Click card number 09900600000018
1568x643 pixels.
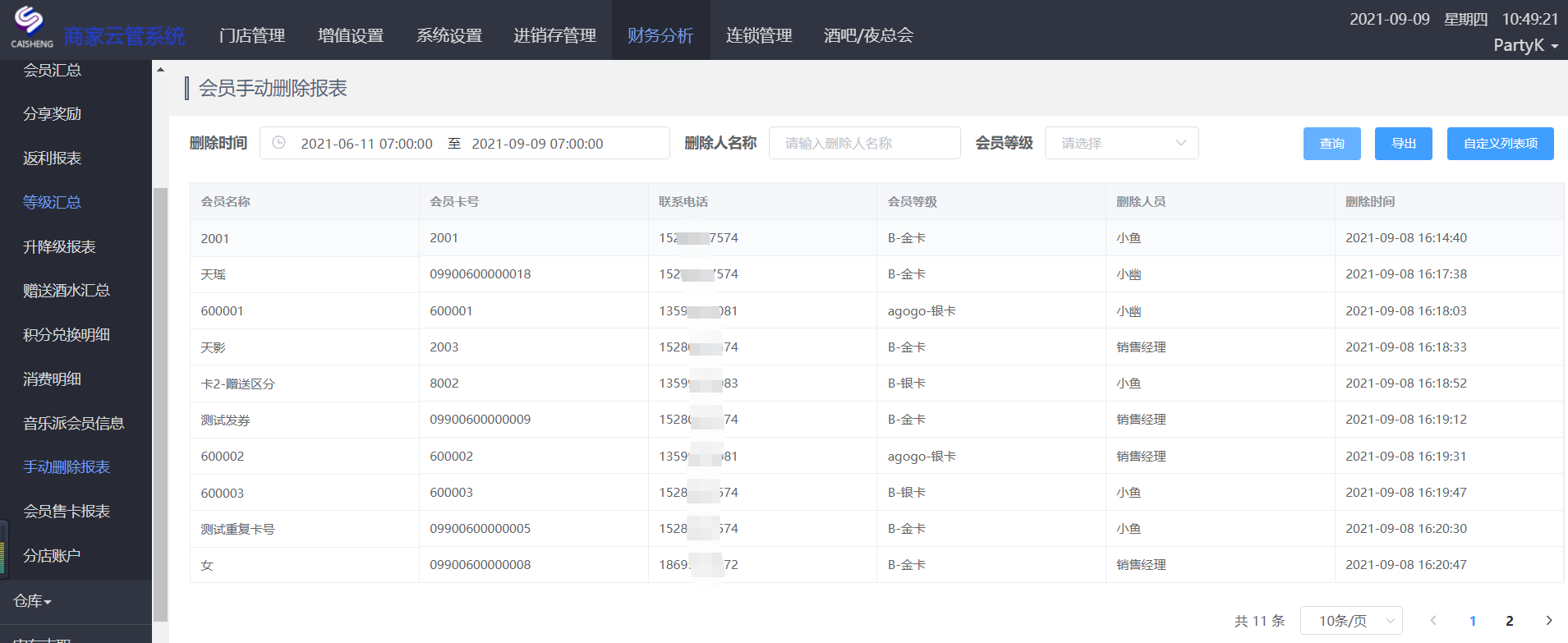pyautogui.click(x=481, y=273)
